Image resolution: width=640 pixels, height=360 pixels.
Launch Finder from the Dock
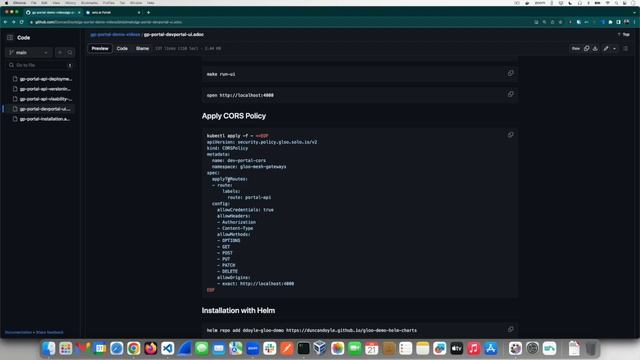pos(49,348)
